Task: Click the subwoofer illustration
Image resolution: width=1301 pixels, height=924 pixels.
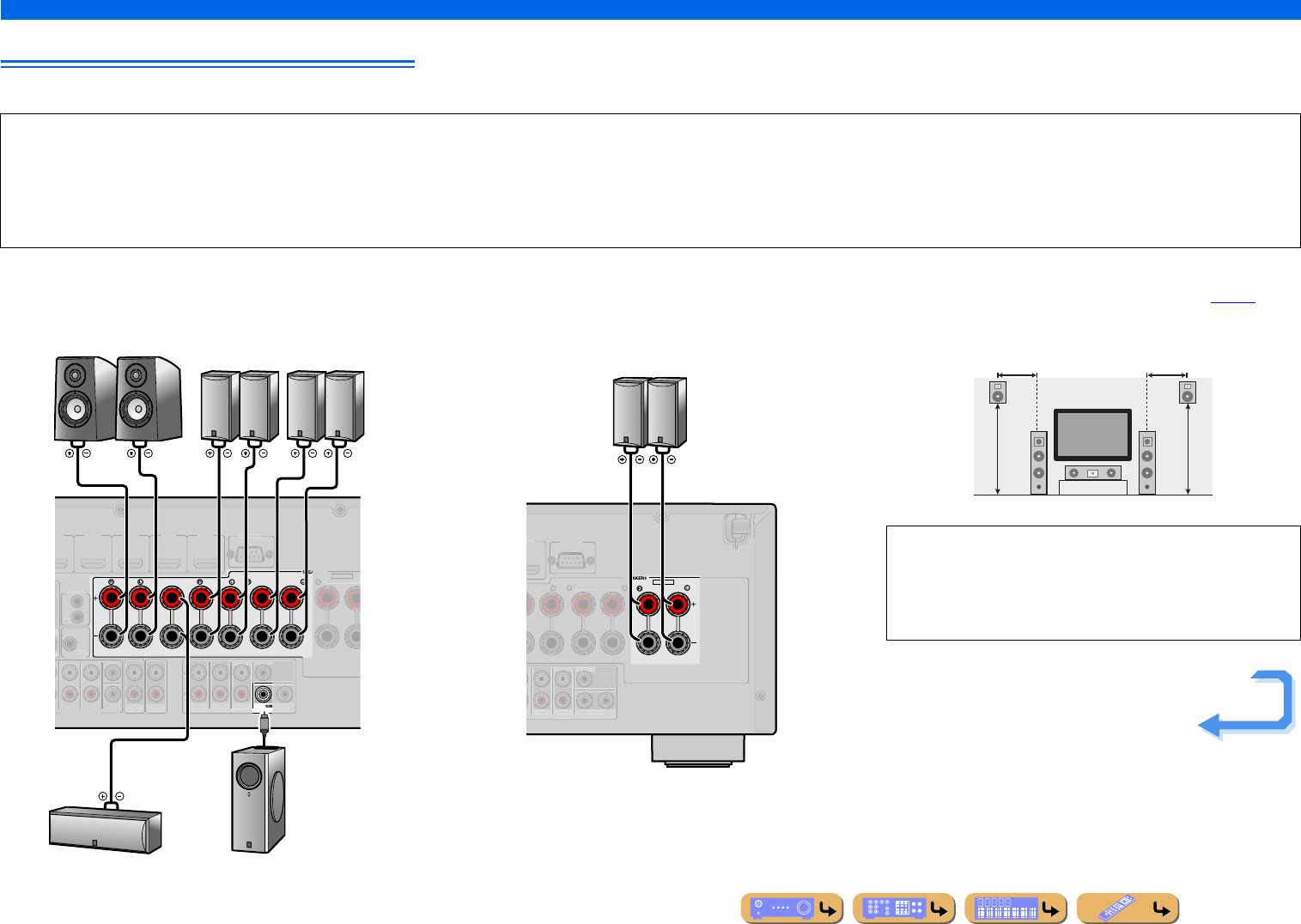Action: pos(259,799)
